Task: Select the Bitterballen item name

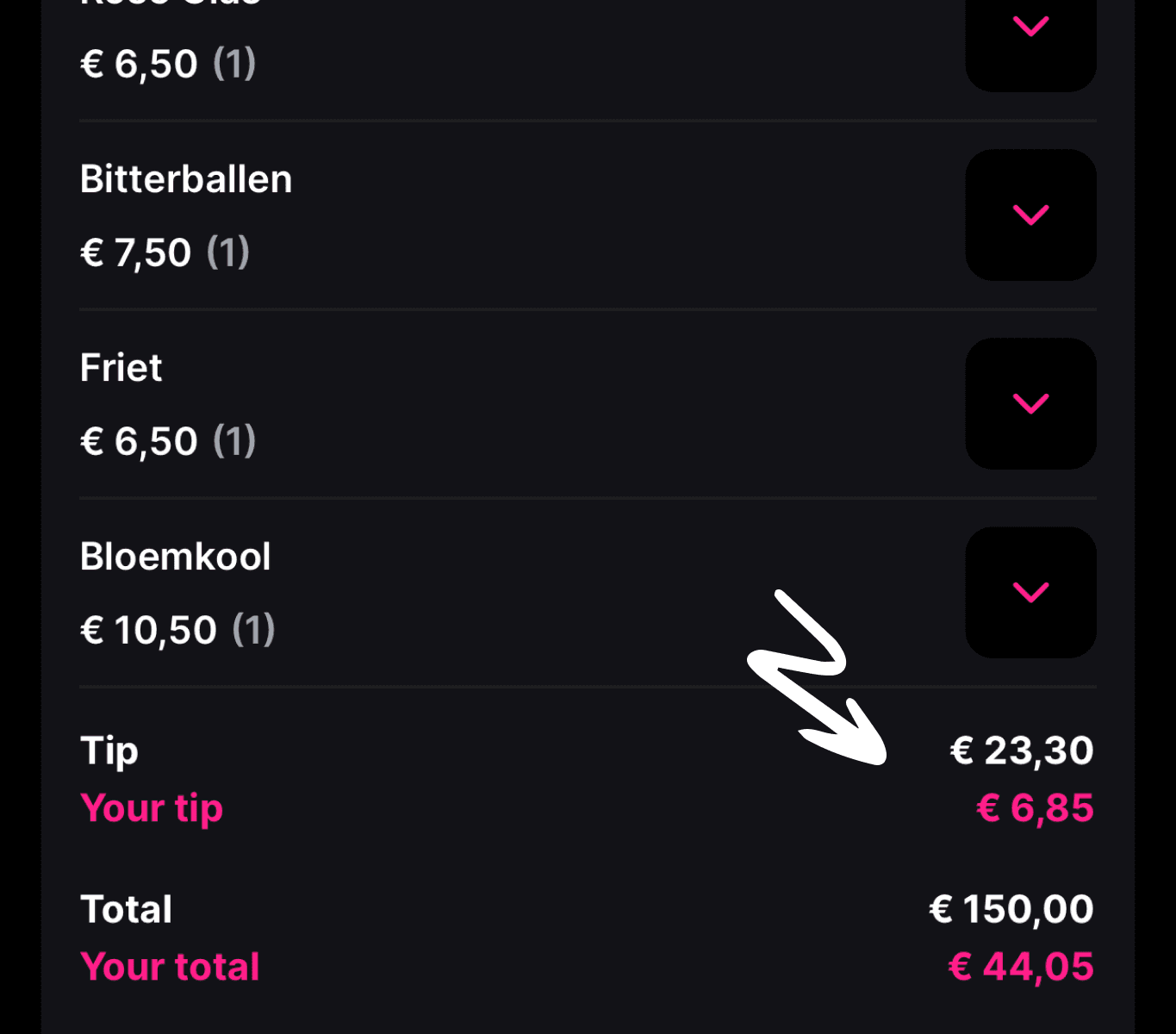Action: [x=186, y=179]
